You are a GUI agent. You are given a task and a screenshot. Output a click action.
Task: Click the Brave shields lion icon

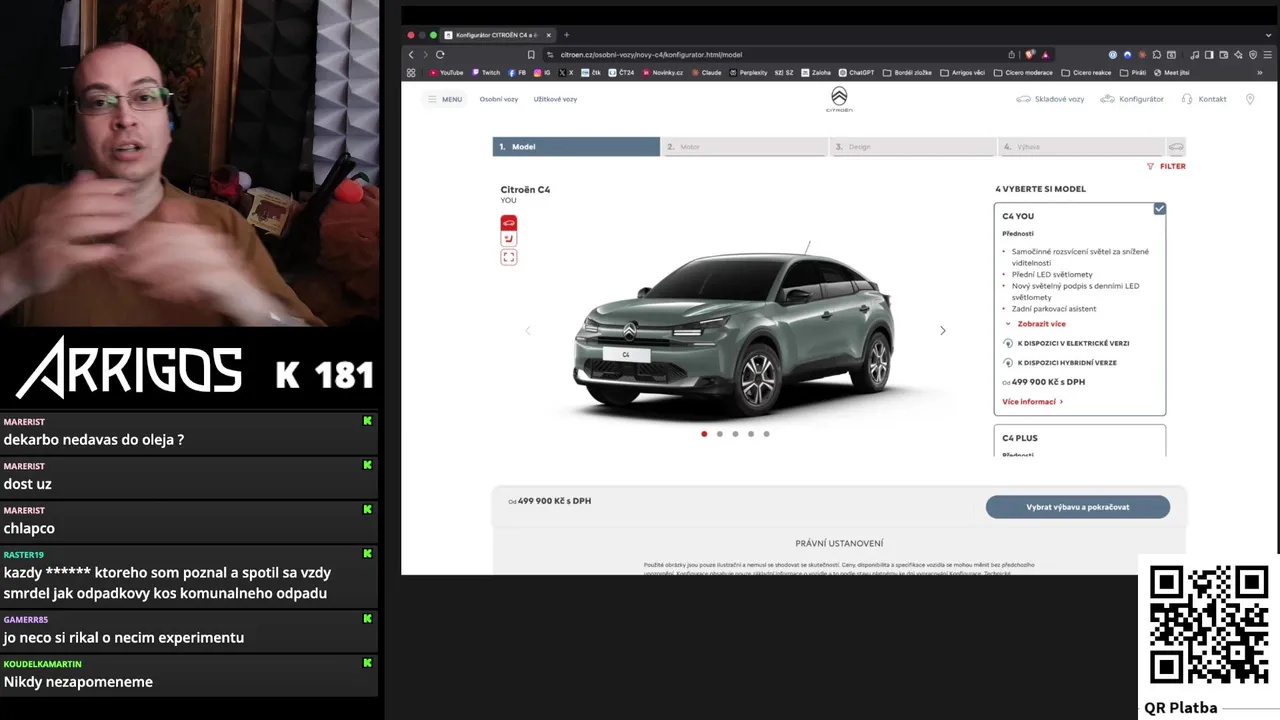tap(1030, 54)
